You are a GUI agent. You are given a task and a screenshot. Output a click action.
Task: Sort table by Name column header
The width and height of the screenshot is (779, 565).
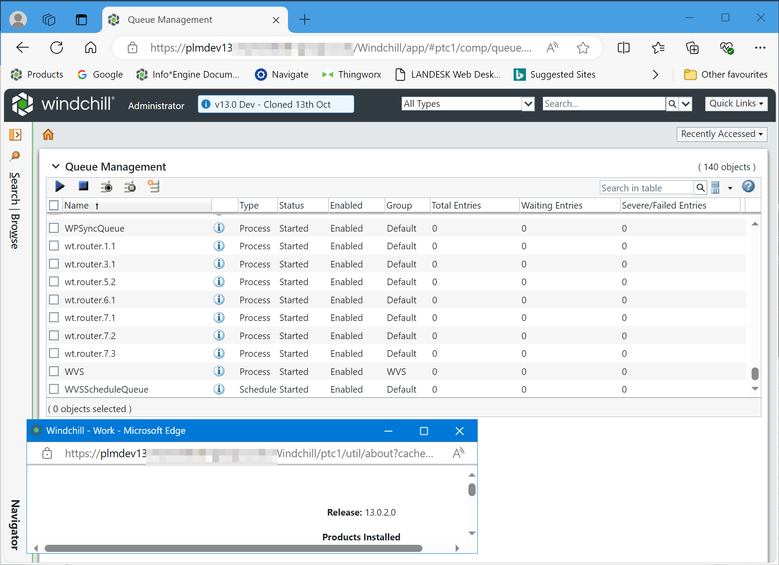77,206
